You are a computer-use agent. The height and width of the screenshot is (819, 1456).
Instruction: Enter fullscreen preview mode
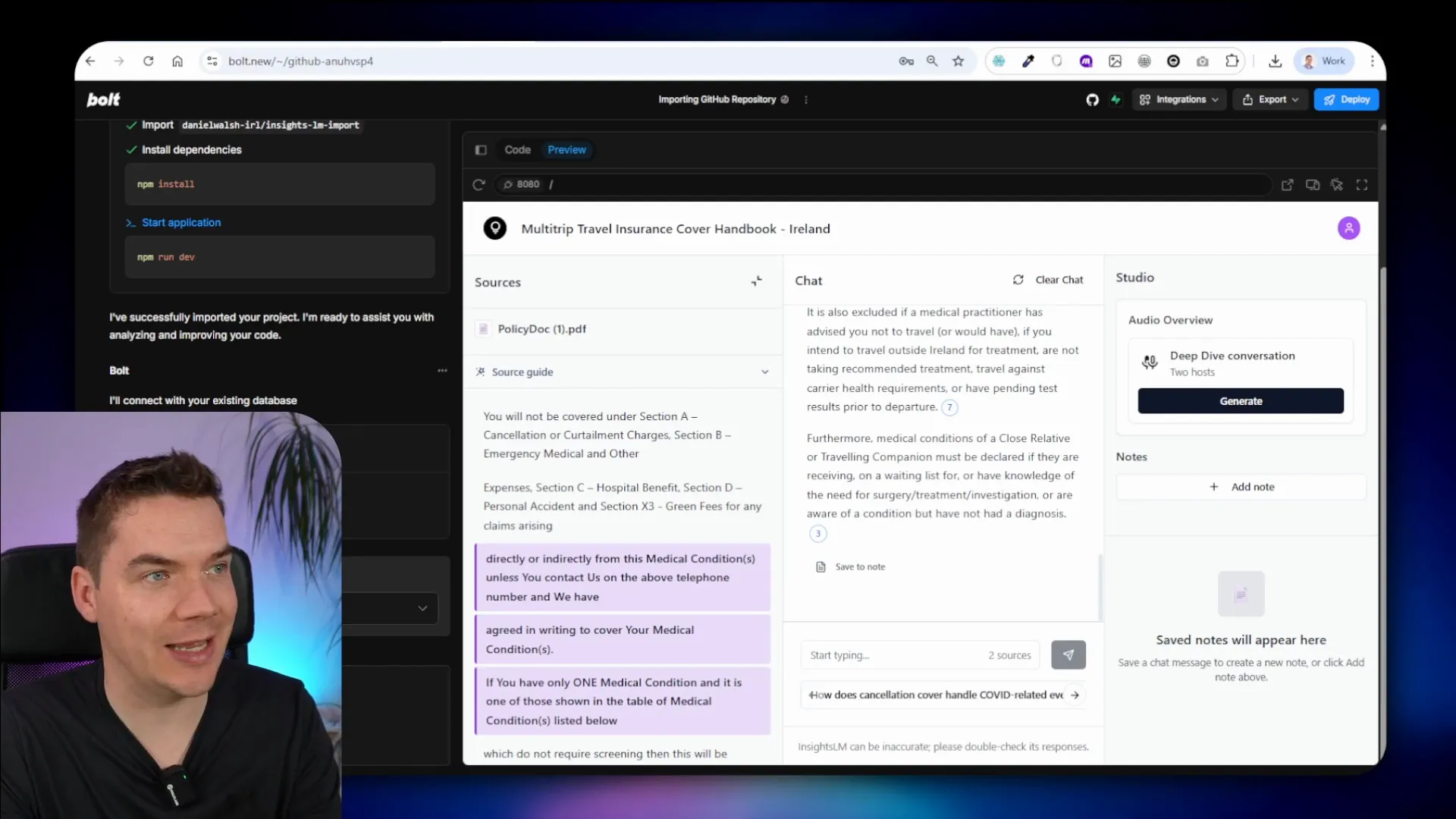pos(1362,184)
